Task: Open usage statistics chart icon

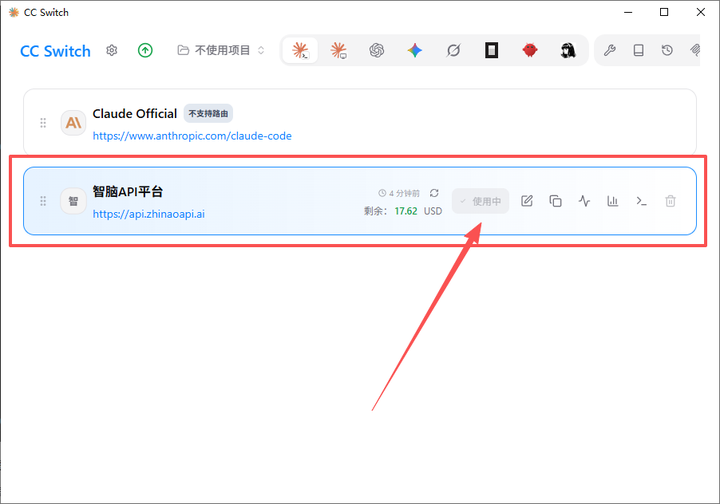Action: (613, 201)
